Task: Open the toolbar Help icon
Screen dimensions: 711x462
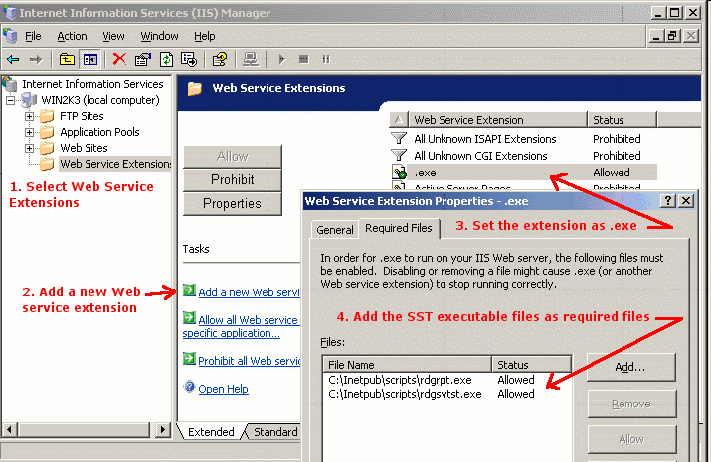Action: tap(220, 59)
